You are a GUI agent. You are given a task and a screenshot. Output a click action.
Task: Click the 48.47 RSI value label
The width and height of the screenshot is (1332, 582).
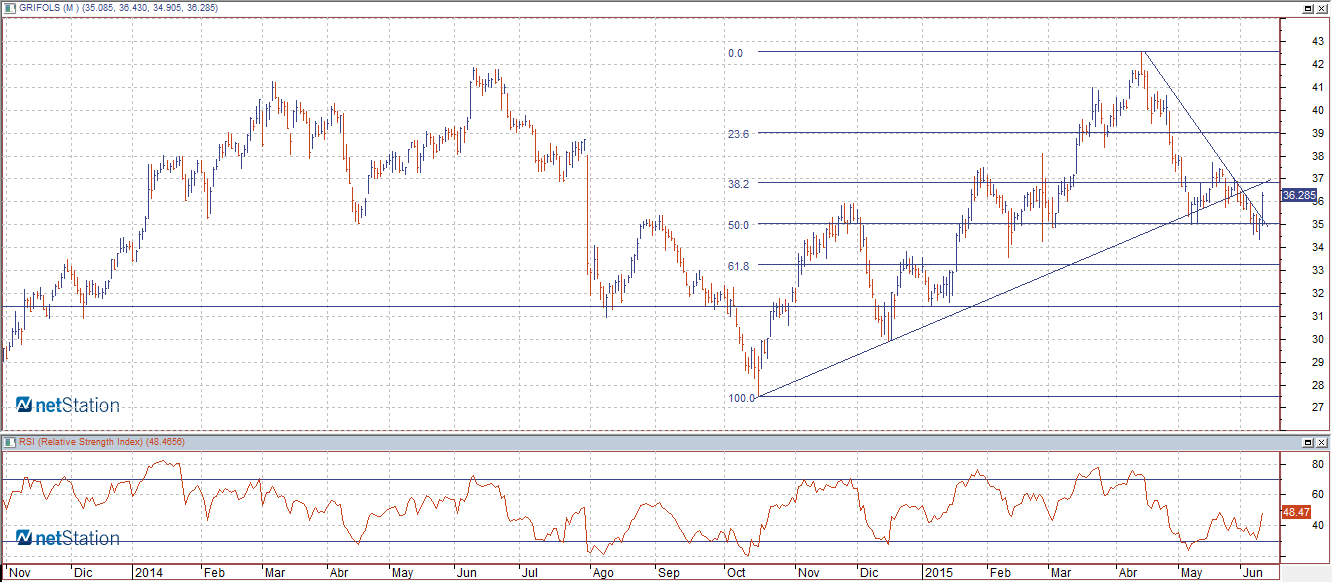[x=1296, y=512]
